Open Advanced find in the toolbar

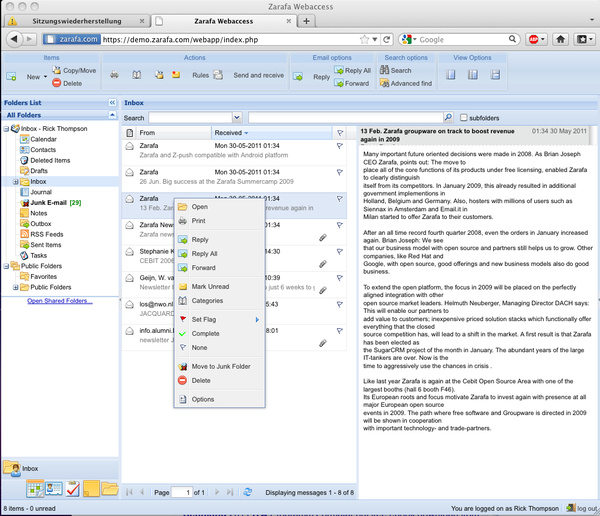tap(406, 83)
